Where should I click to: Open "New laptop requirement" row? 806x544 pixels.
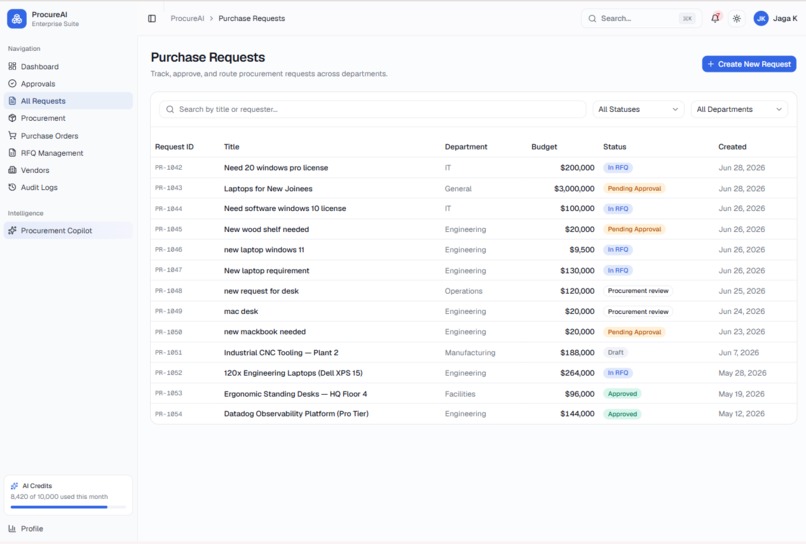pyautogui.click(x=473, y=270)
